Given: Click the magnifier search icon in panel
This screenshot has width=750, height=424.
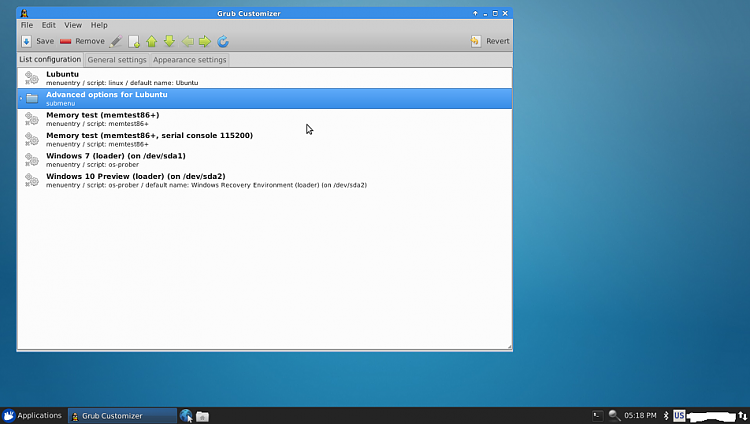Looking at the screenshot, I should click(x=614, y=416).
